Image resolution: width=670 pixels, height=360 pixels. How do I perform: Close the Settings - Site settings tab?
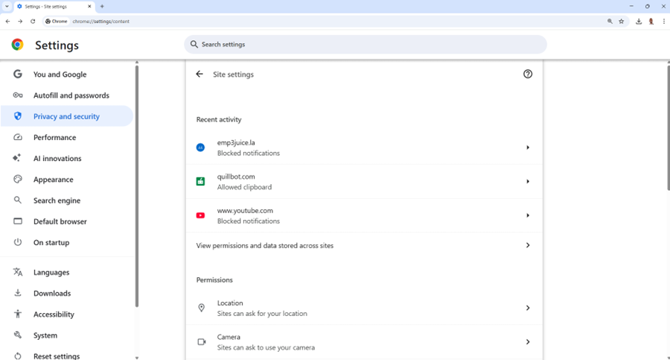(x=89, y=6)
